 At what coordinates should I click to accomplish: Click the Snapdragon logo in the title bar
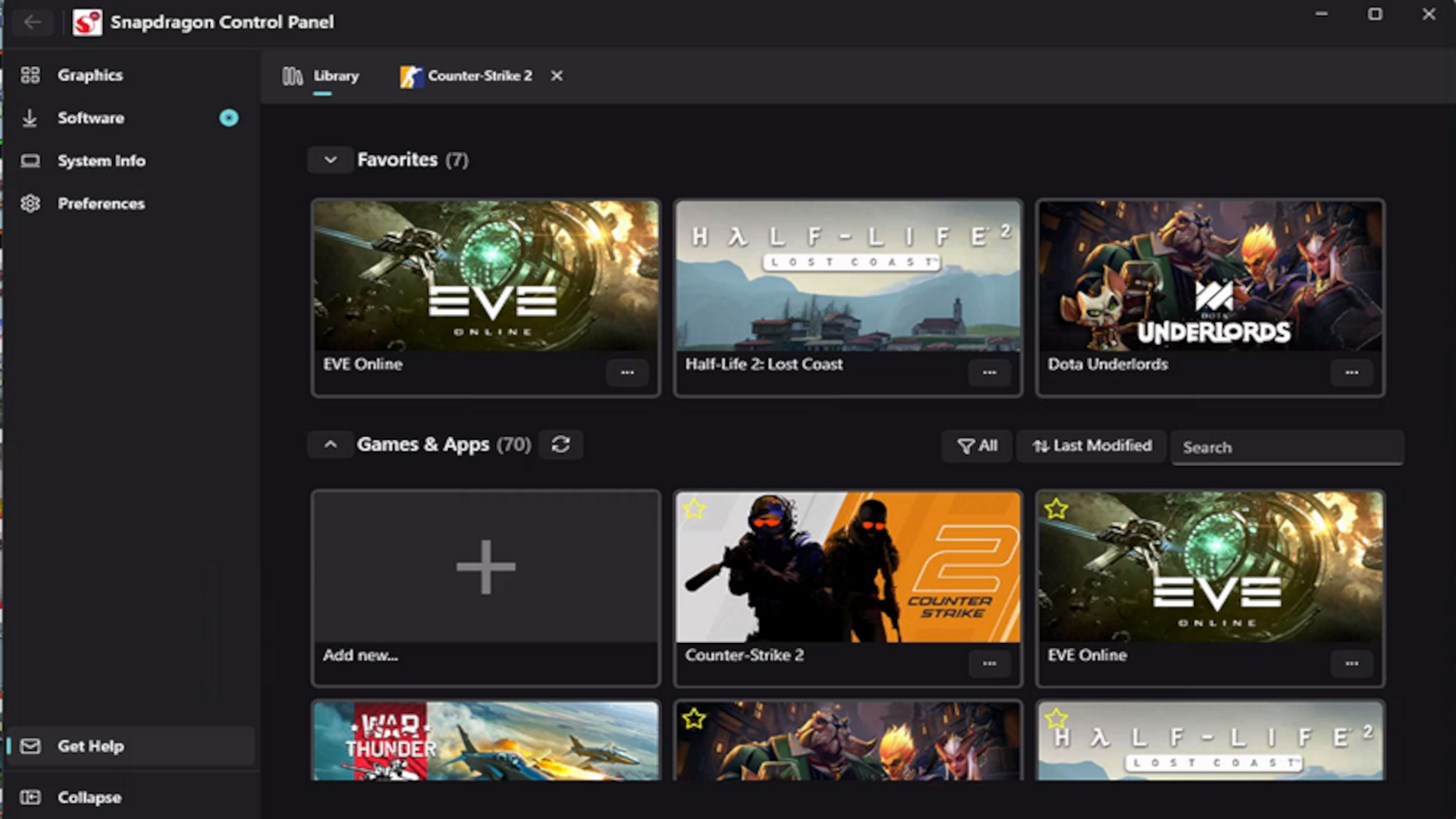(x=86, y=22)
